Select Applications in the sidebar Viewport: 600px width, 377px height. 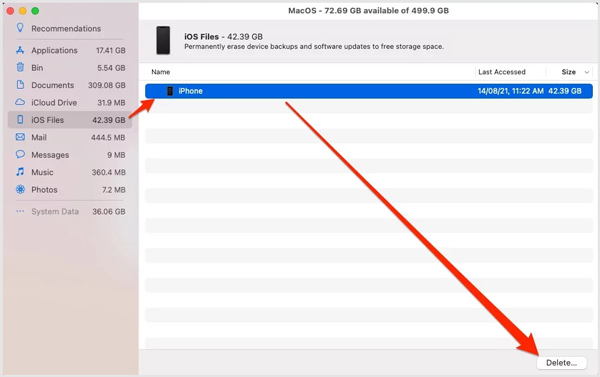[70, 50]
